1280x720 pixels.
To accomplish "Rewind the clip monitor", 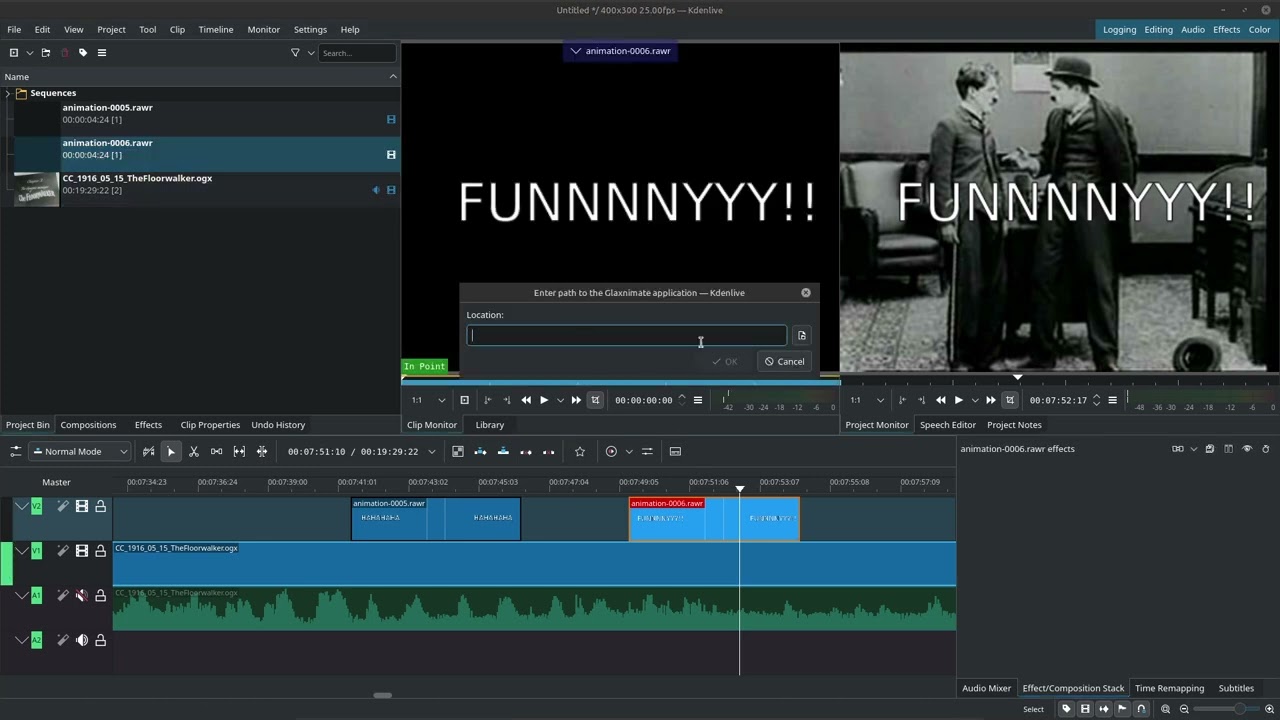I will pos(526,400).
